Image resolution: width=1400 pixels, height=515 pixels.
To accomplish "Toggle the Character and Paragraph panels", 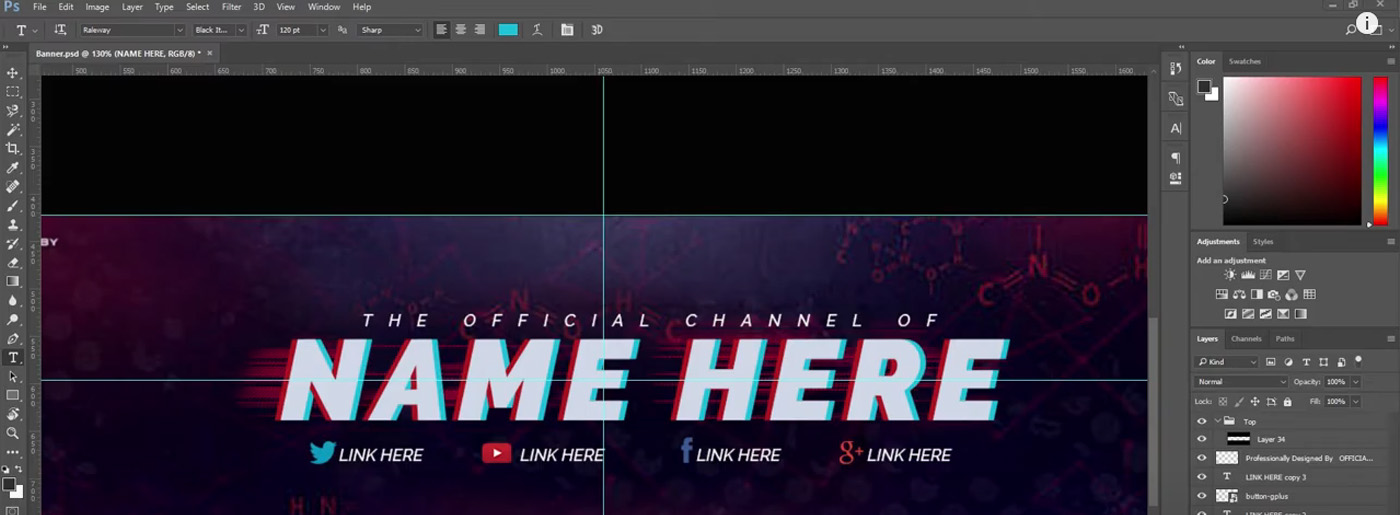I will (x=567, y=30).
